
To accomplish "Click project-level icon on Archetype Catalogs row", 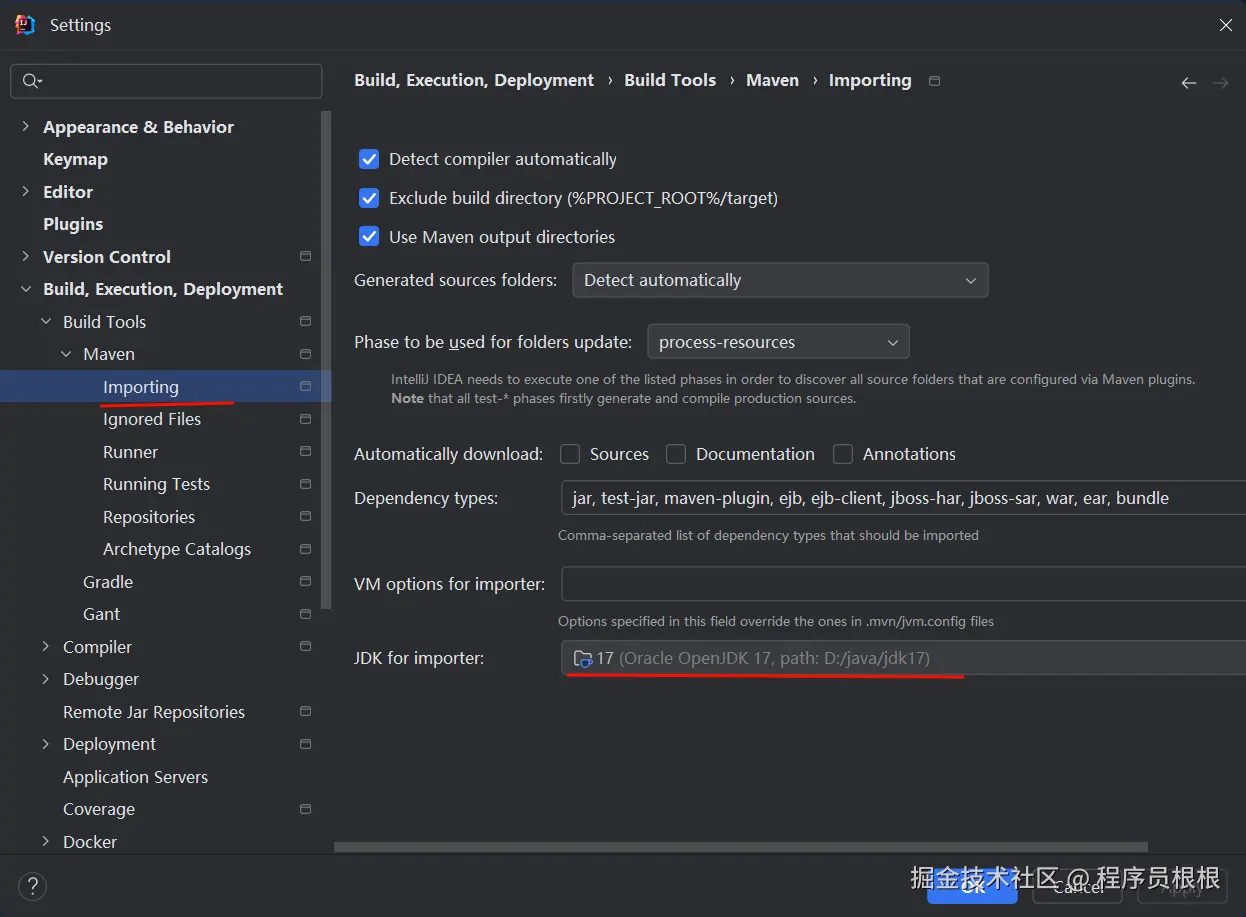I will (305, 549).
